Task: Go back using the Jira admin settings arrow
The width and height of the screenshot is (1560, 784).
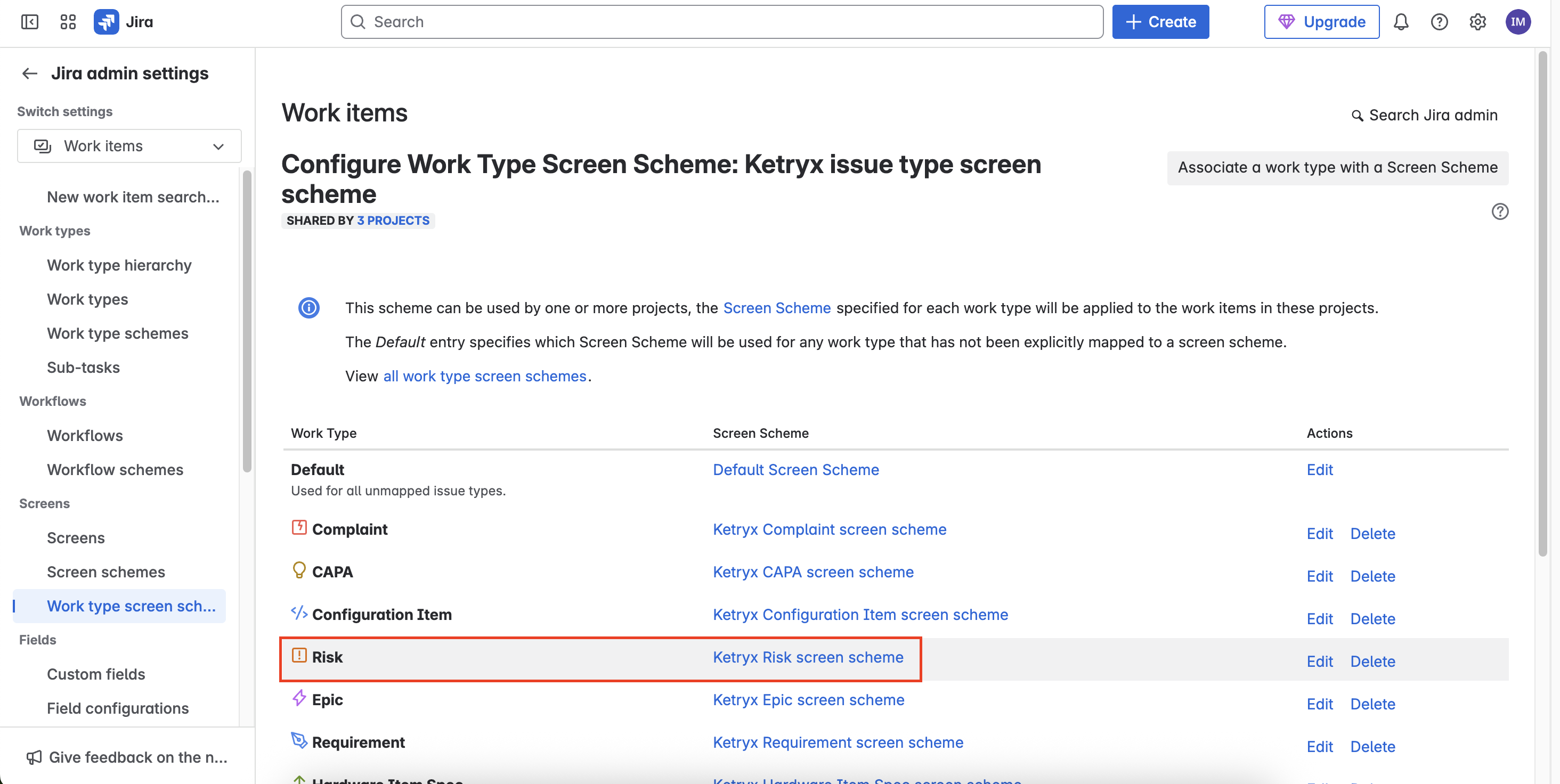Action: [x=30, y=73]
